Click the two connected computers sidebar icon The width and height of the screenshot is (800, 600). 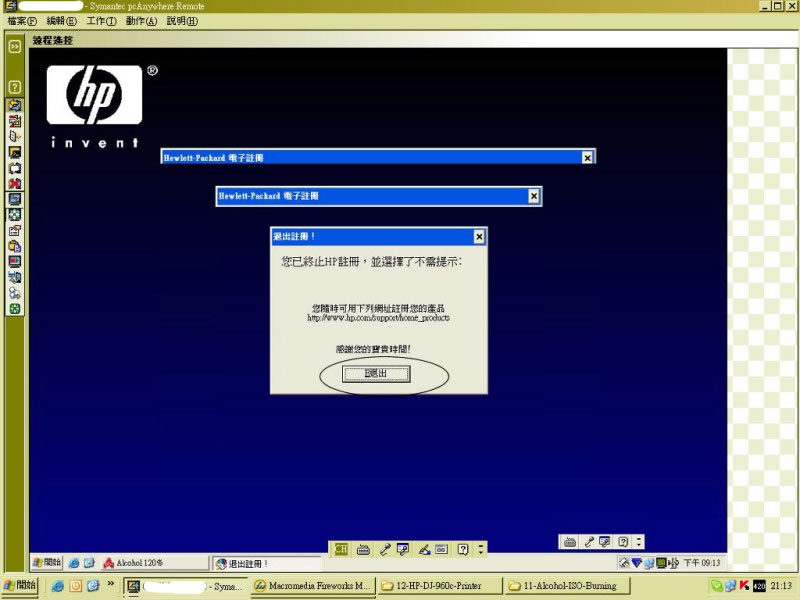[x=15, y=278]
